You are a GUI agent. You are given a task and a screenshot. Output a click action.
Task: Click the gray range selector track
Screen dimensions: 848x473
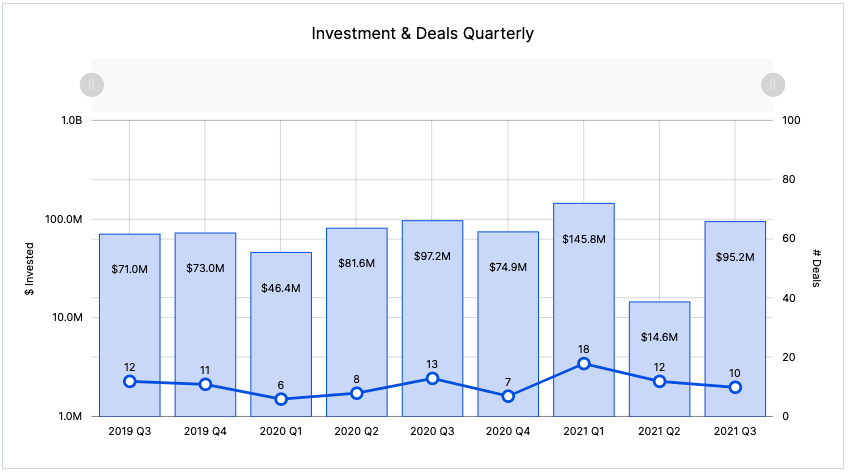[430, 85]
